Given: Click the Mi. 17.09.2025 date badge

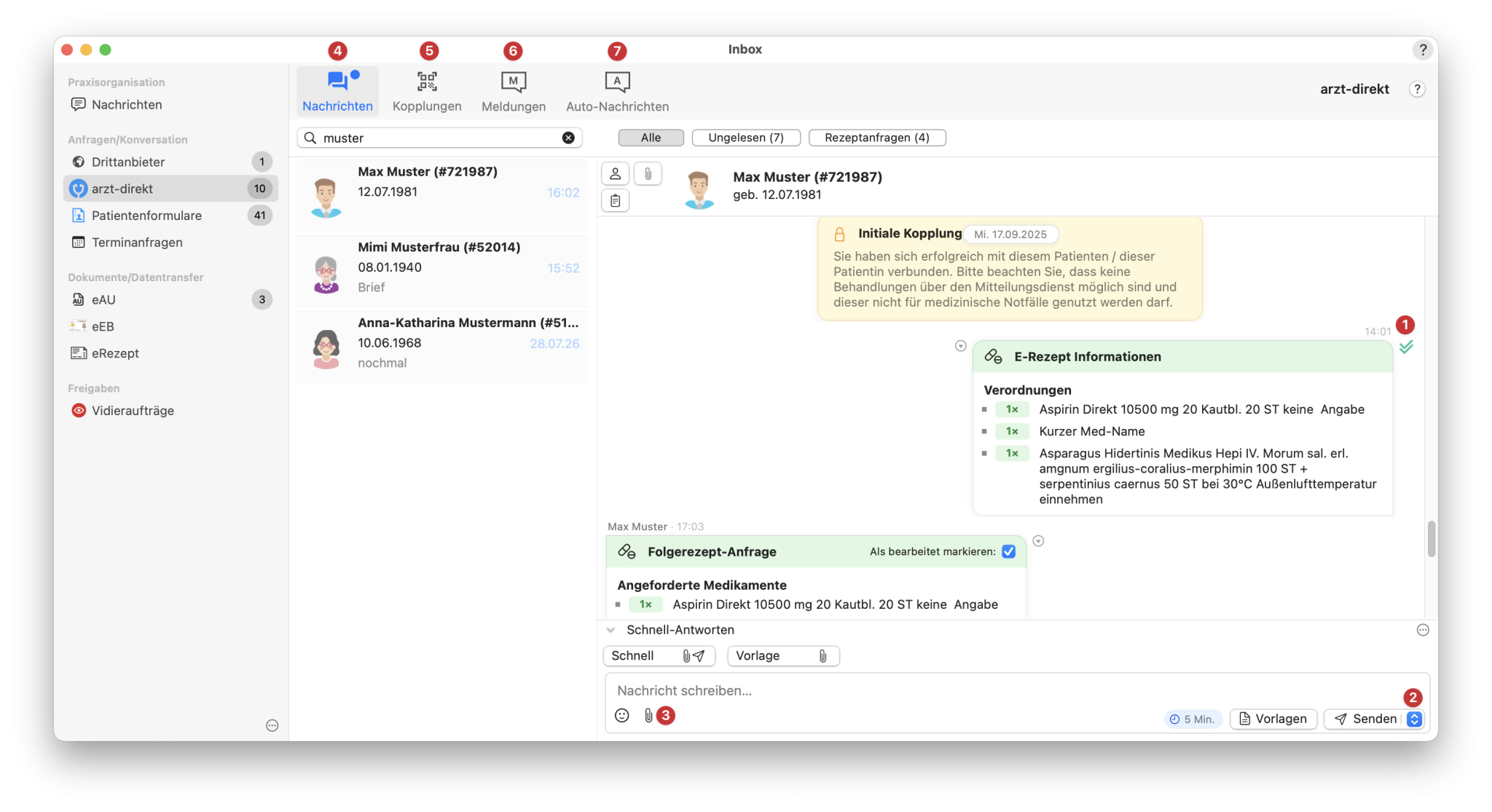Looking at the screenshot, I should tap(1010, 234).
